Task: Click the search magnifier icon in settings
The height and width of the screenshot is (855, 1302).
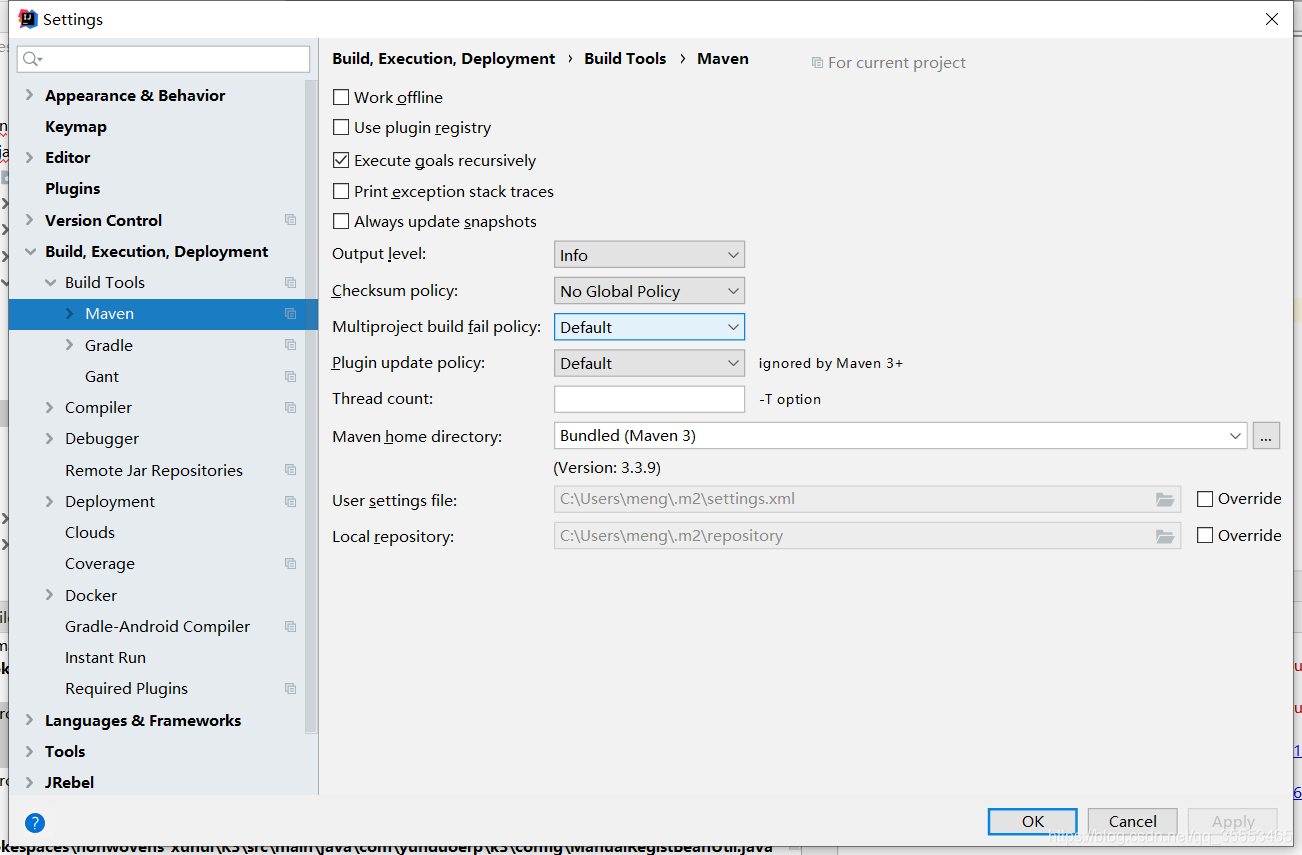Action: tap(31, 59)
